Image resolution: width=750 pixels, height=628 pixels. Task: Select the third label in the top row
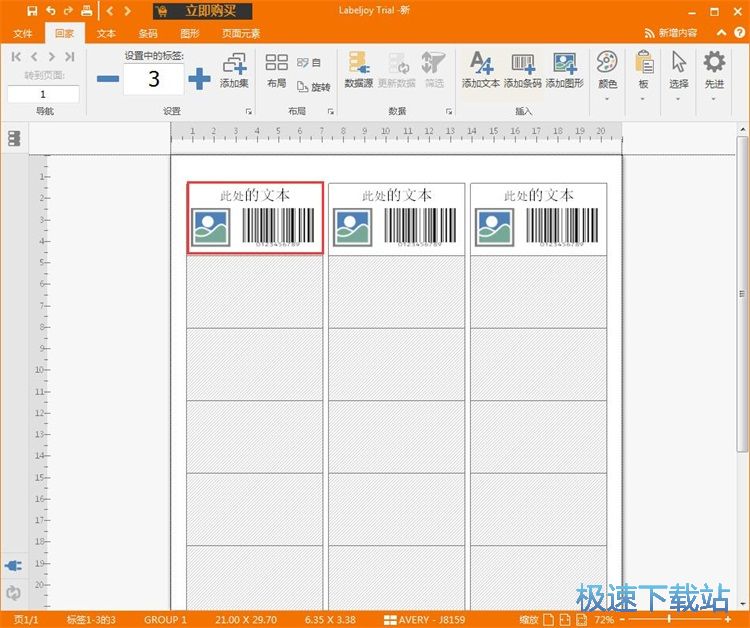click(x=539, y=219)
